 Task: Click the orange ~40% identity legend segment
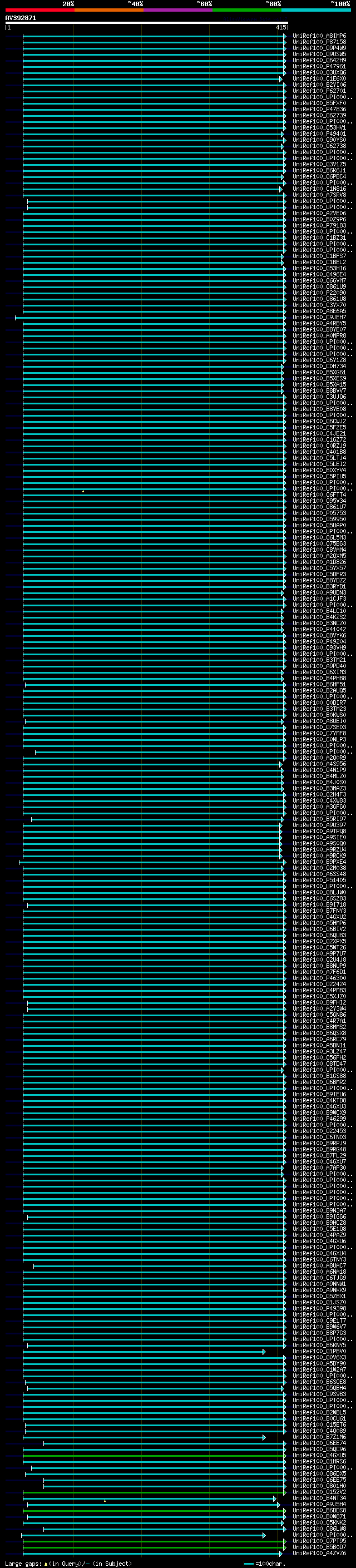(x=109, y=10)
